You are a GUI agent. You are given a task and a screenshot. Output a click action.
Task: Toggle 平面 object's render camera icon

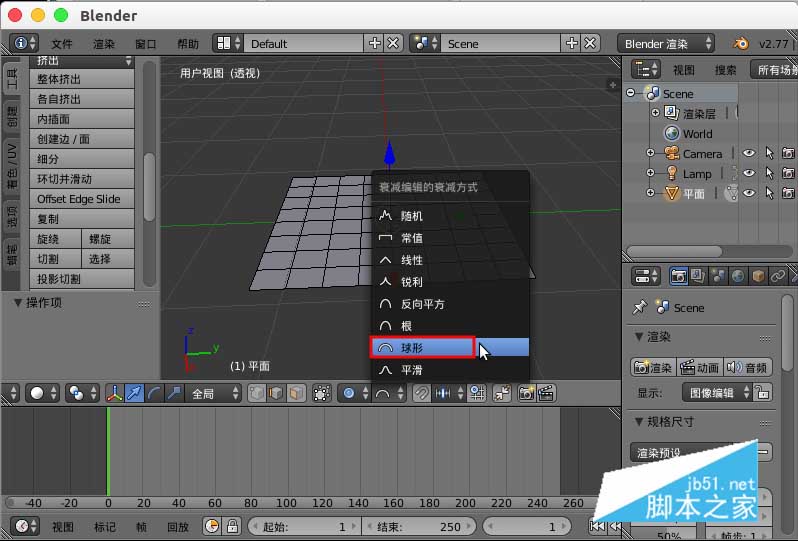pos(788,194)
